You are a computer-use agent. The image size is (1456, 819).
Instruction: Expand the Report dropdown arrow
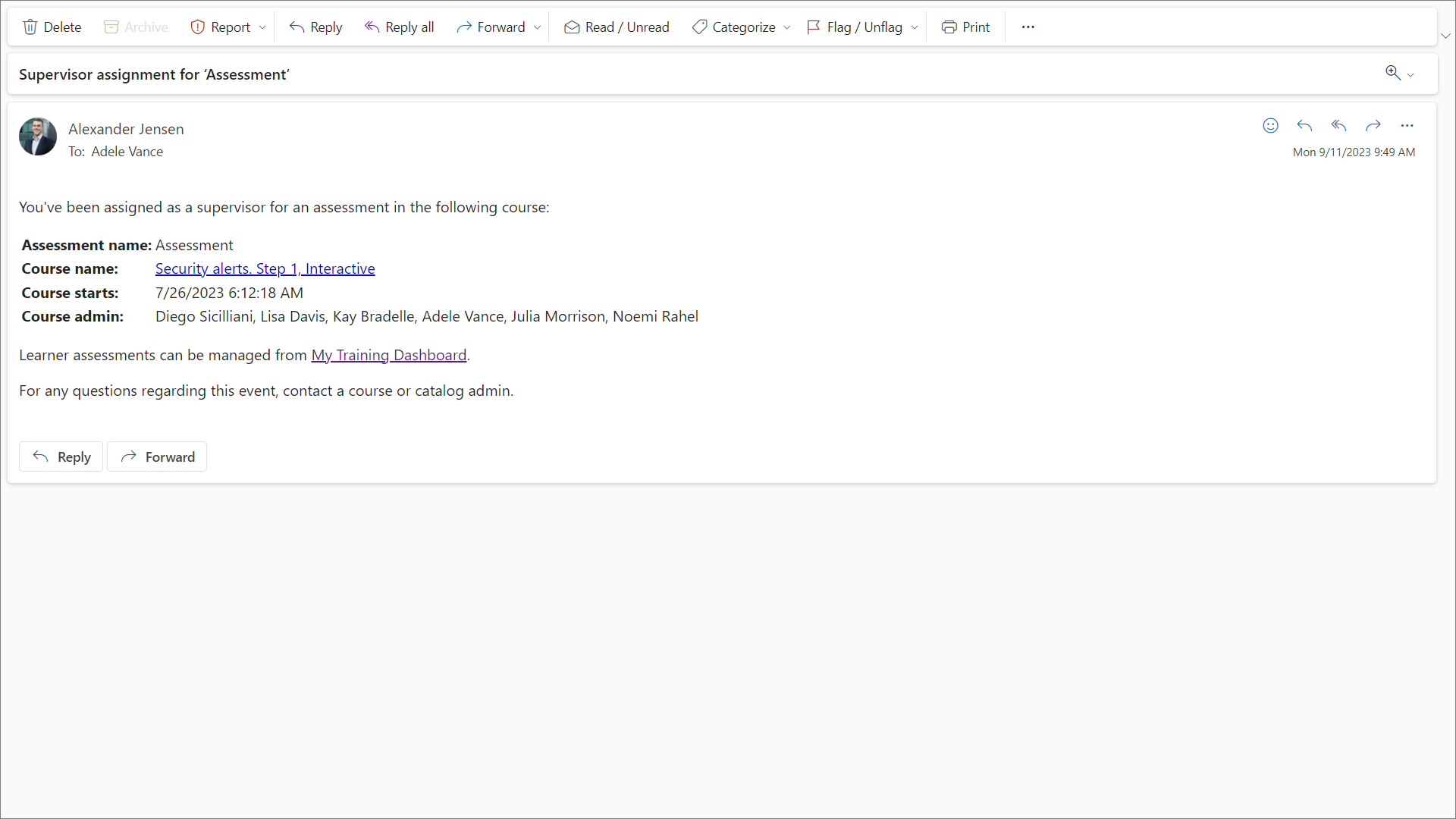tap(262, 27)
